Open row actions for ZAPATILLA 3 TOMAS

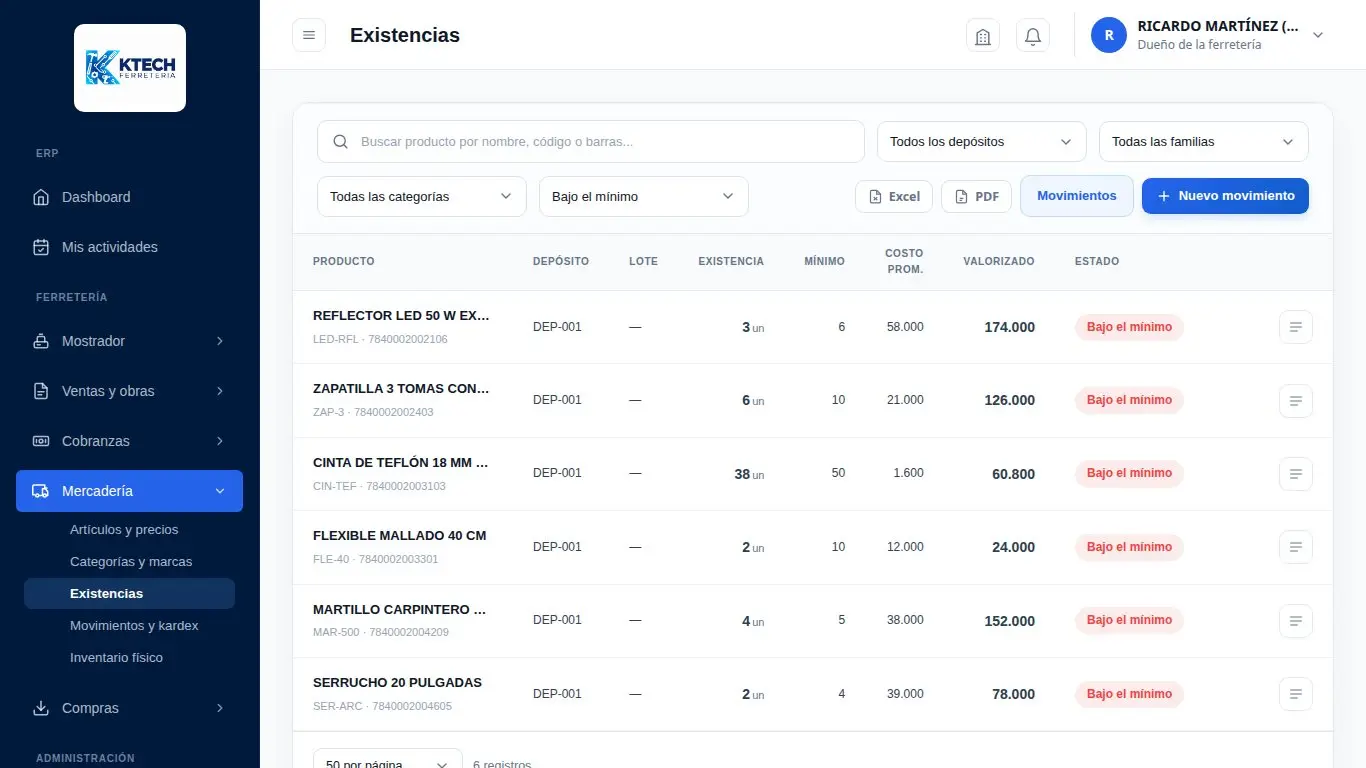pos(1296,400)
